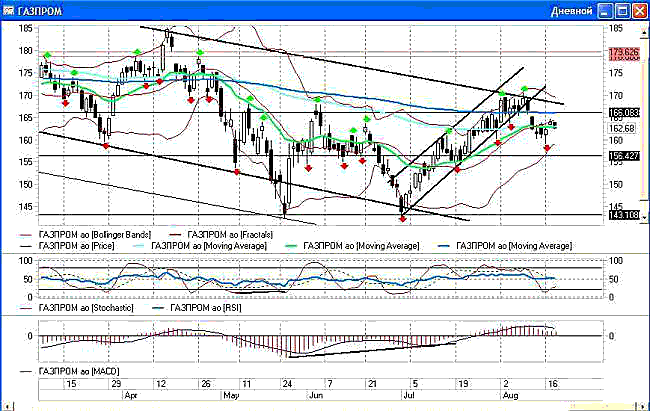The width and height of the screenshot is (650, 411).
Task: Click the Bollinger Bands legend entry
Action: [x=86, y=235]
